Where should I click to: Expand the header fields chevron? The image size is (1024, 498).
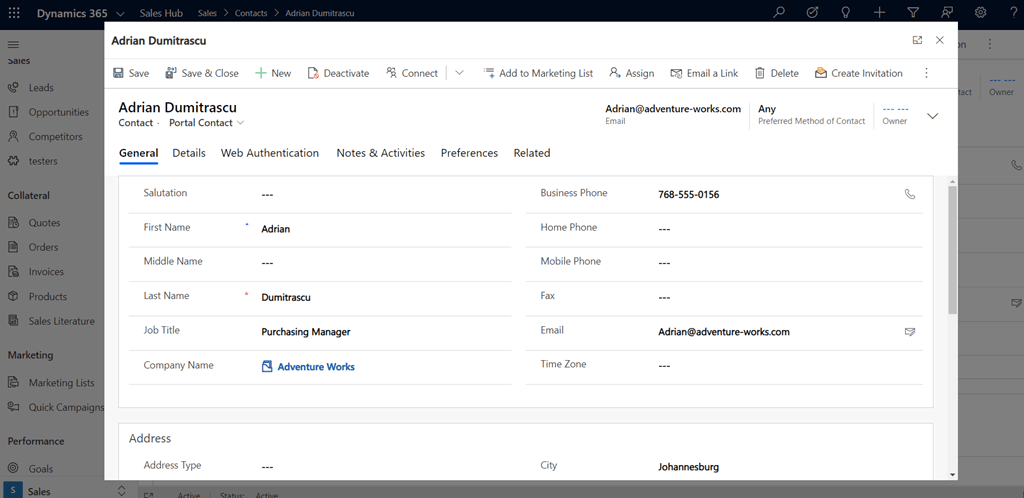[933, 116]
